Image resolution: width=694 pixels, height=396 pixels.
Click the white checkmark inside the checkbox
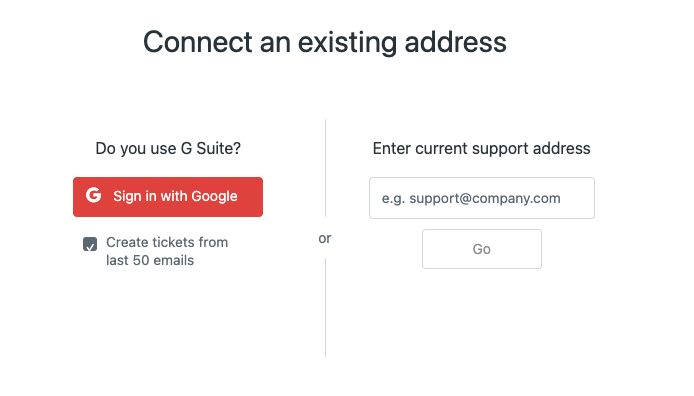pos(90,246)
